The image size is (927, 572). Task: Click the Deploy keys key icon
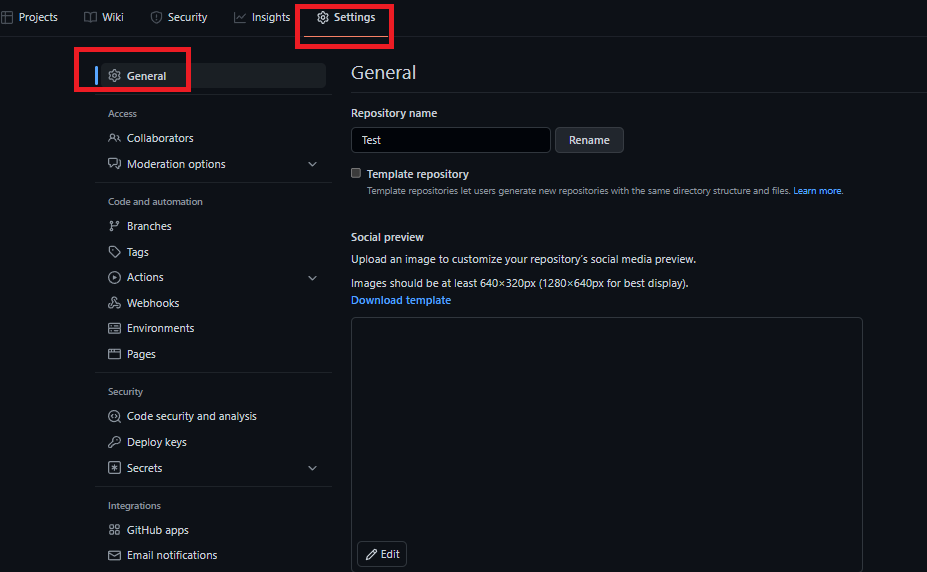[x=114, y=442]
